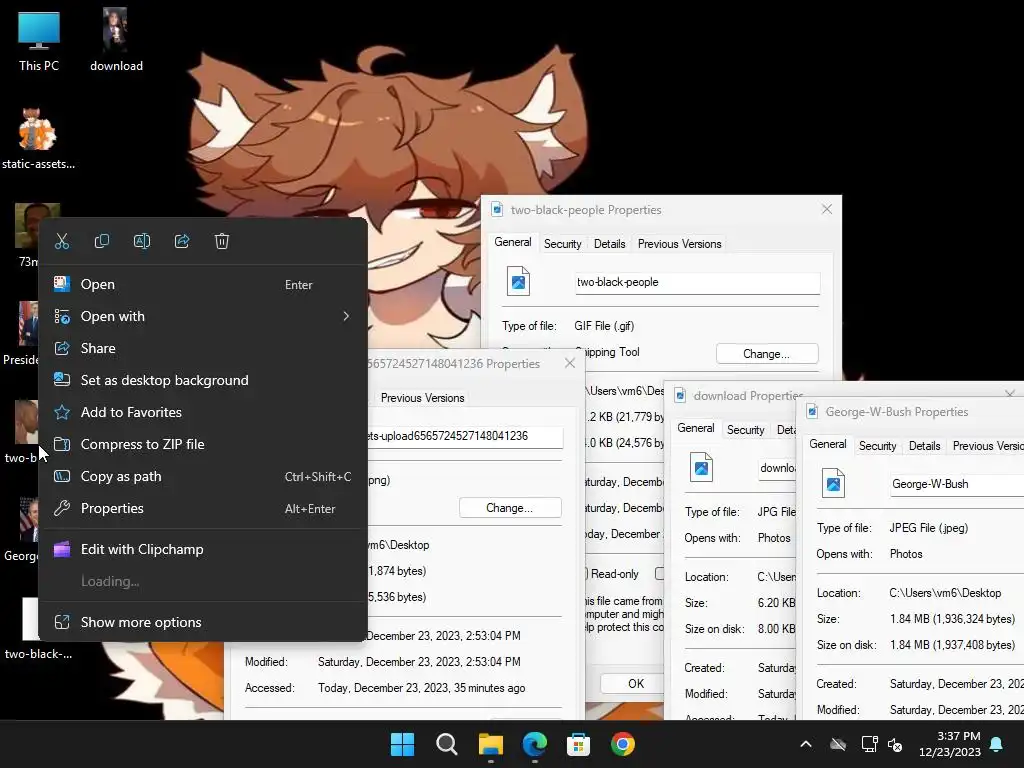
Task: Select Copy as path
Action: [x=202, y=477]
